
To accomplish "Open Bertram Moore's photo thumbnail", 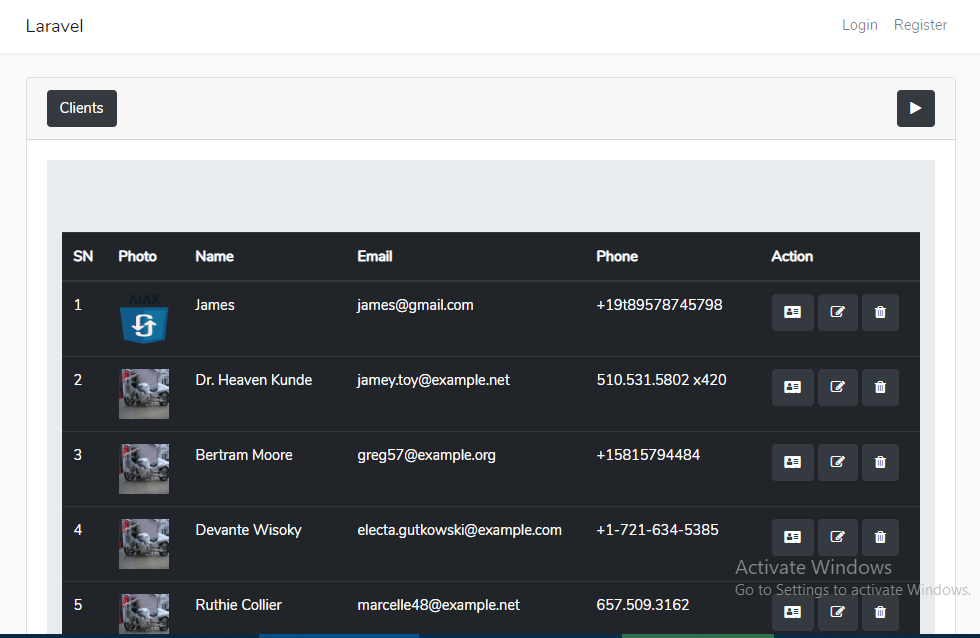I will click(144, 469).
